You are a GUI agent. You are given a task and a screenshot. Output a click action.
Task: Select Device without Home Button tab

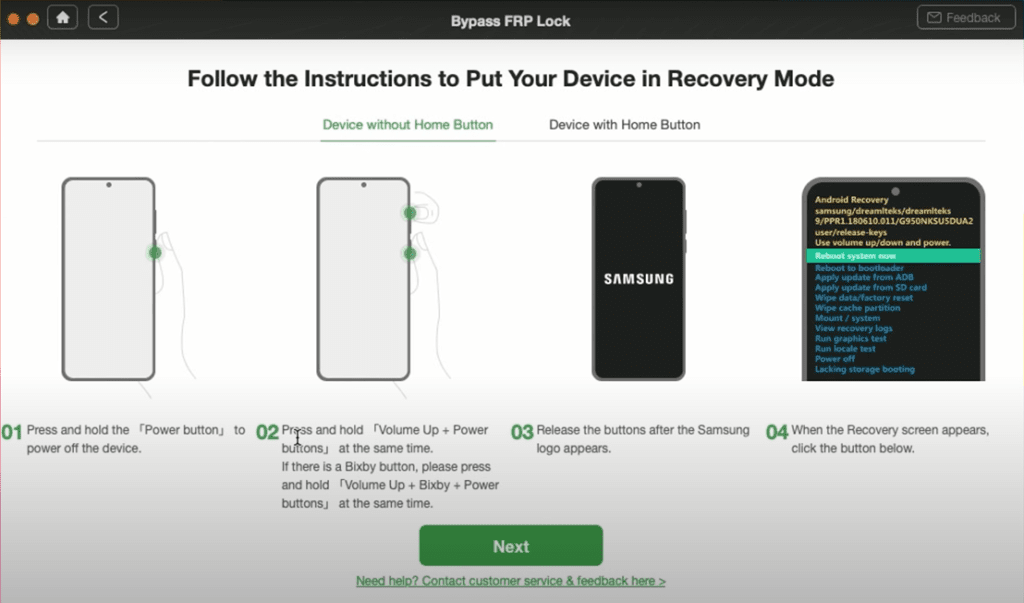click(408, 125)
